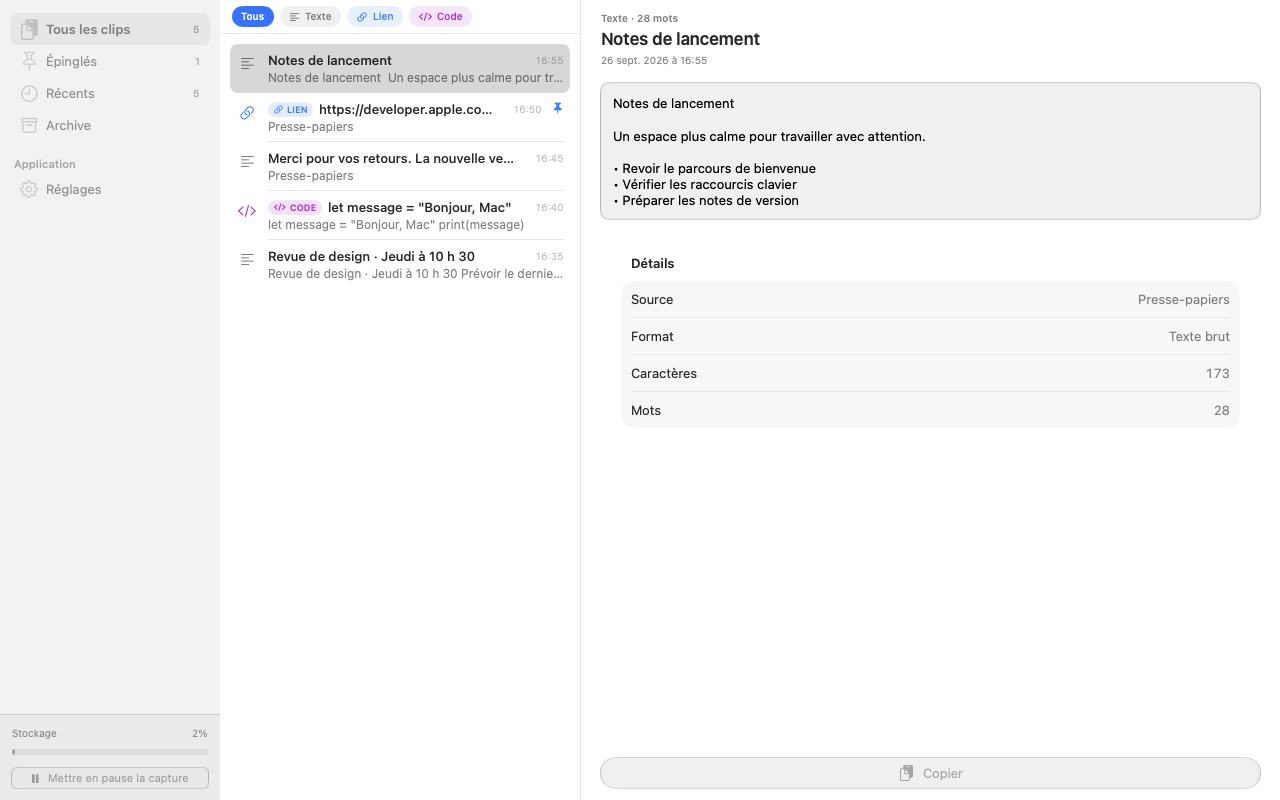Click Mettre en pause la capture

click(110, 778)
